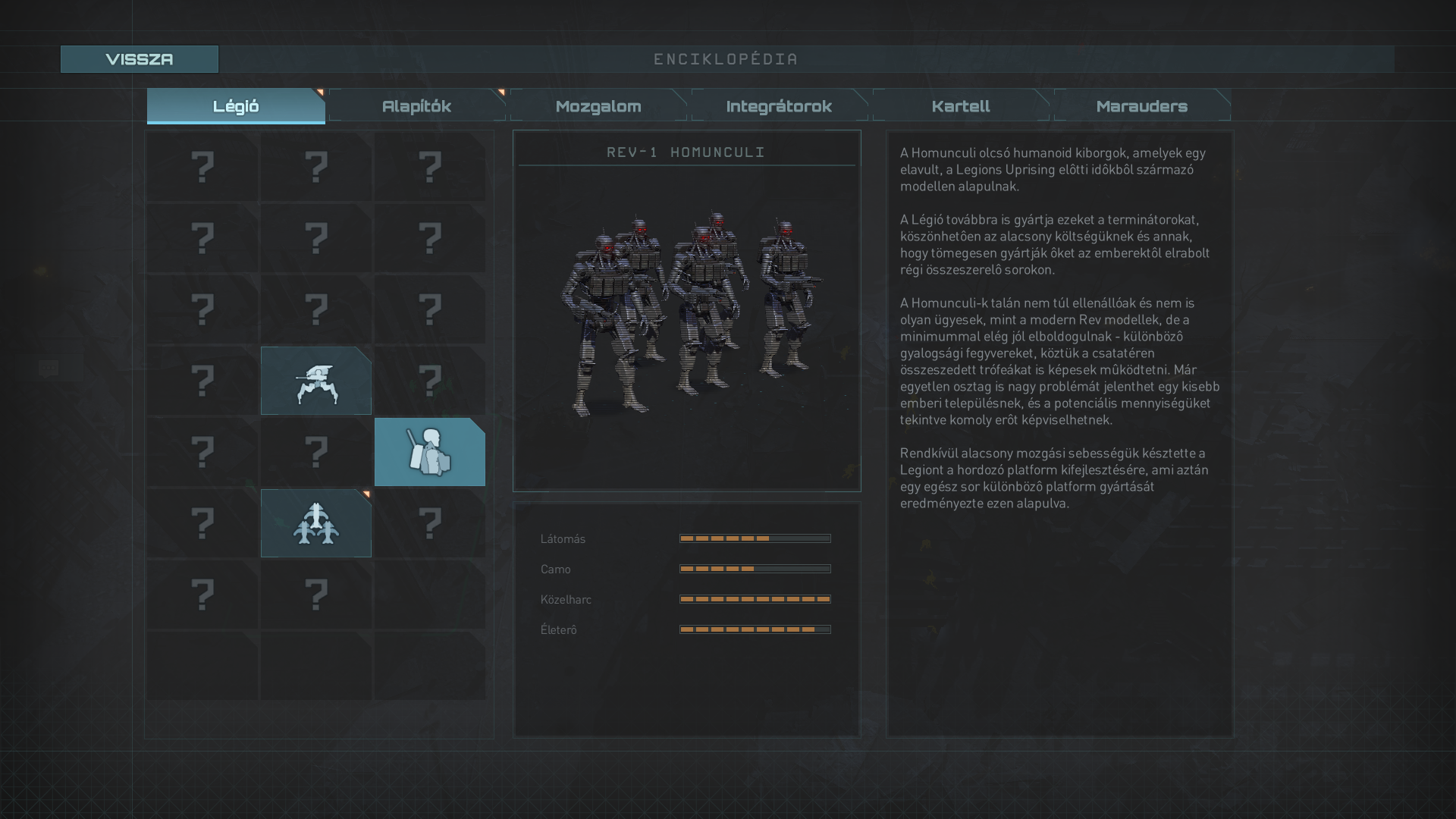Viewport: 1456px width, 819px height.
Task: Open the drone aircraft squadron icon
Action: click(315, 523)
